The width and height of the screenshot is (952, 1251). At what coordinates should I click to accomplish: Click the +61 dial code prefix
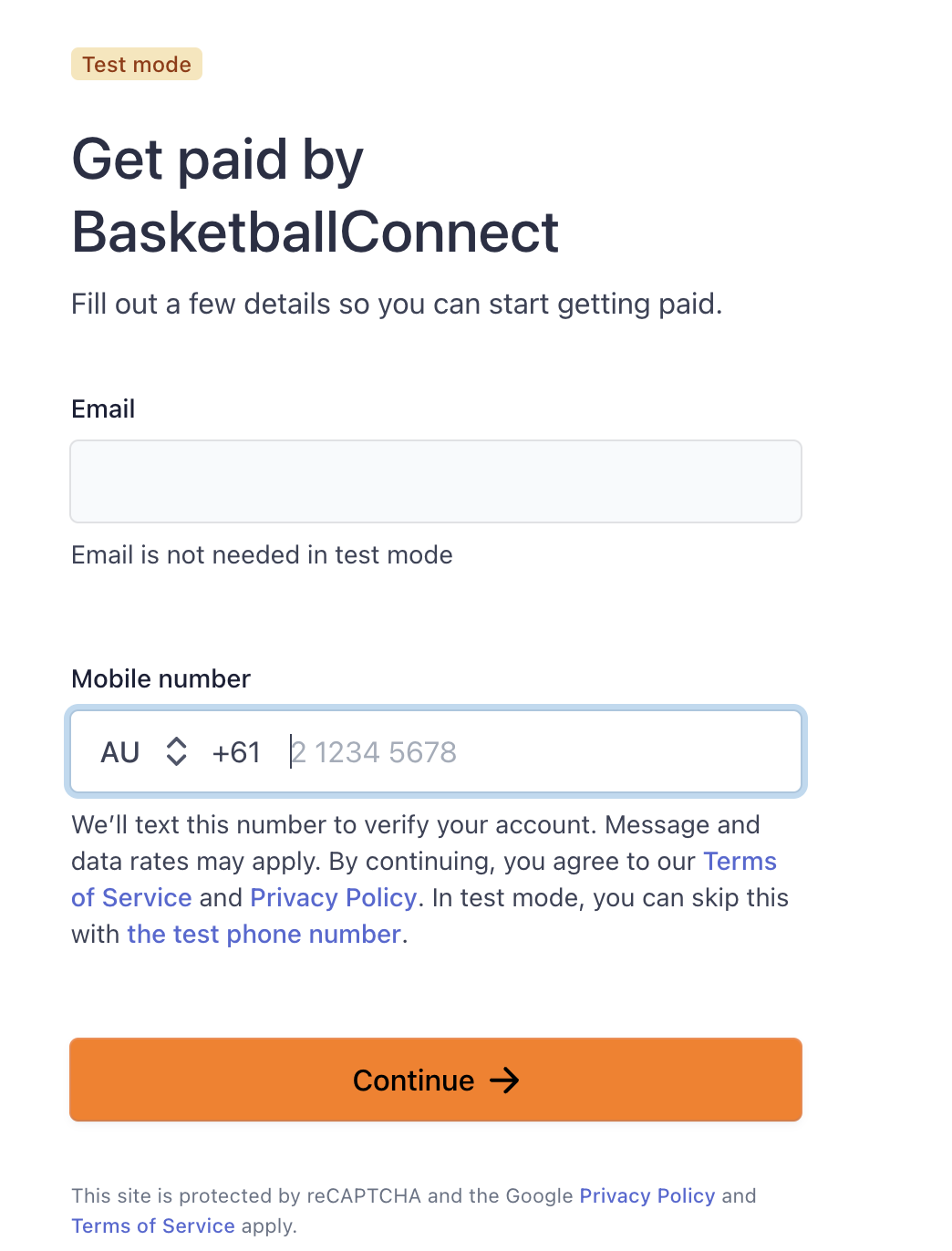point(236,752)
